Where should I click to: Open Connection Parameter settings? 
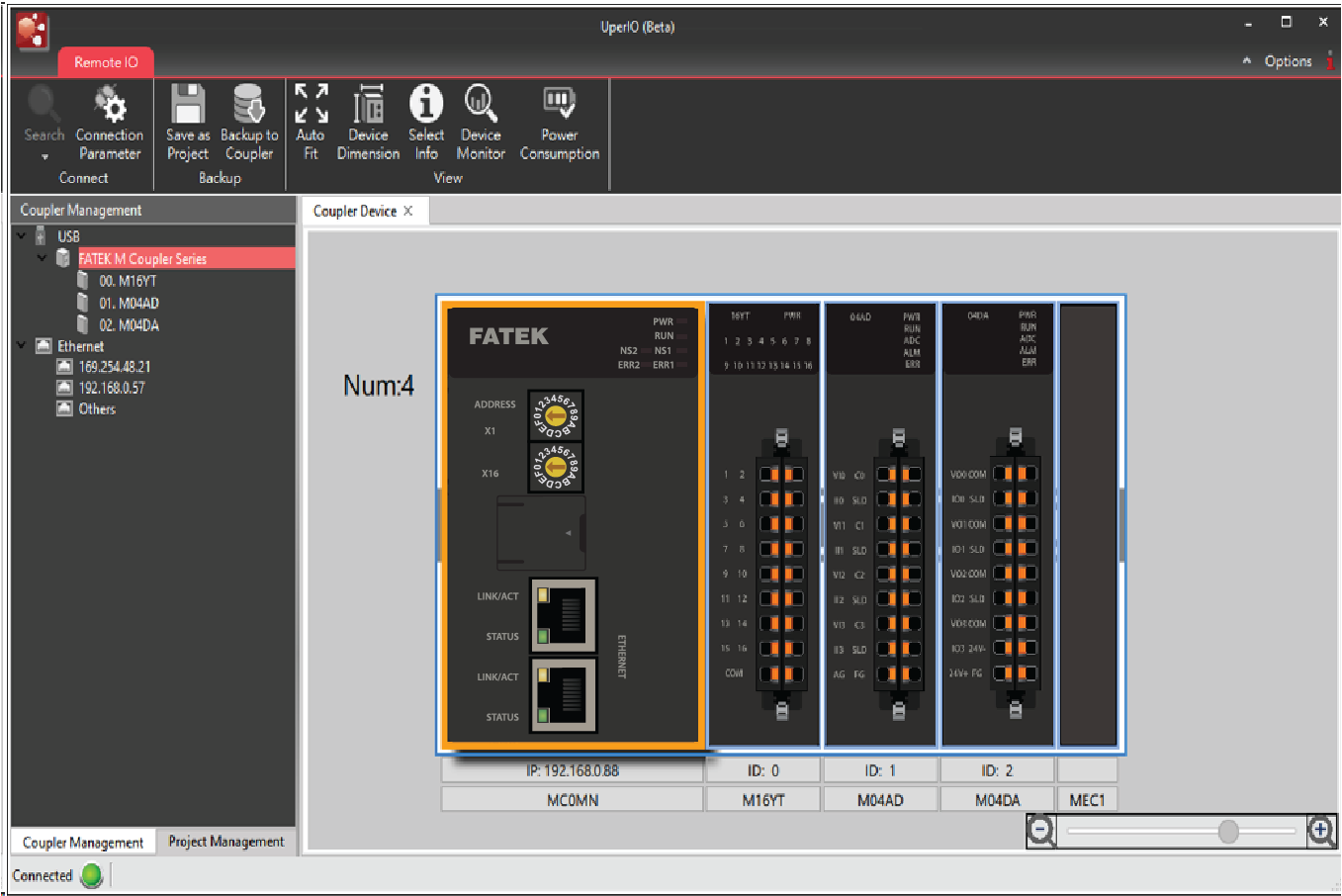pyautogui.click(x=110, y=123)
